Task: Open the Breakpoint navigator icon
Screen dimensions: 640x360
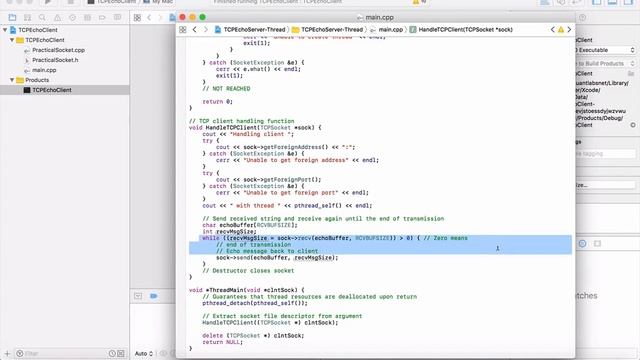Action: [x=102, y=18]
